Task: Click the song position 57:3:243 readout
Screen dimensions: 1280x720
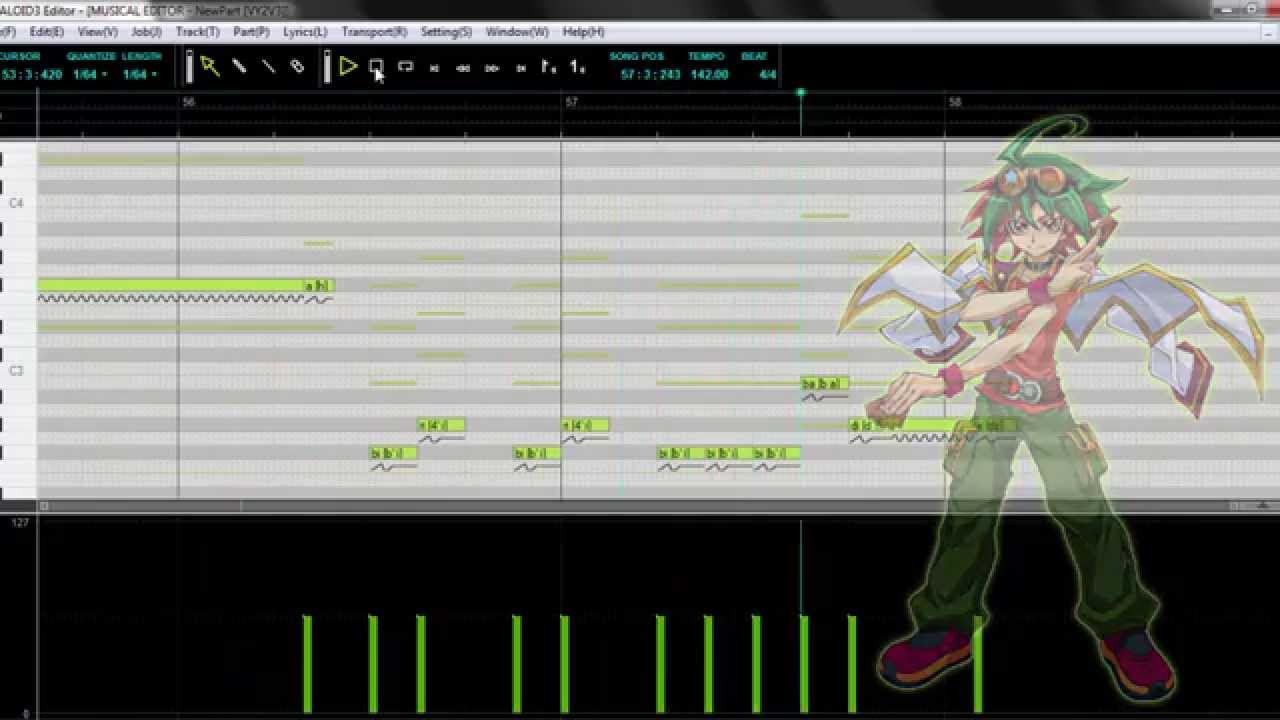Action: [x=650, y=74]
